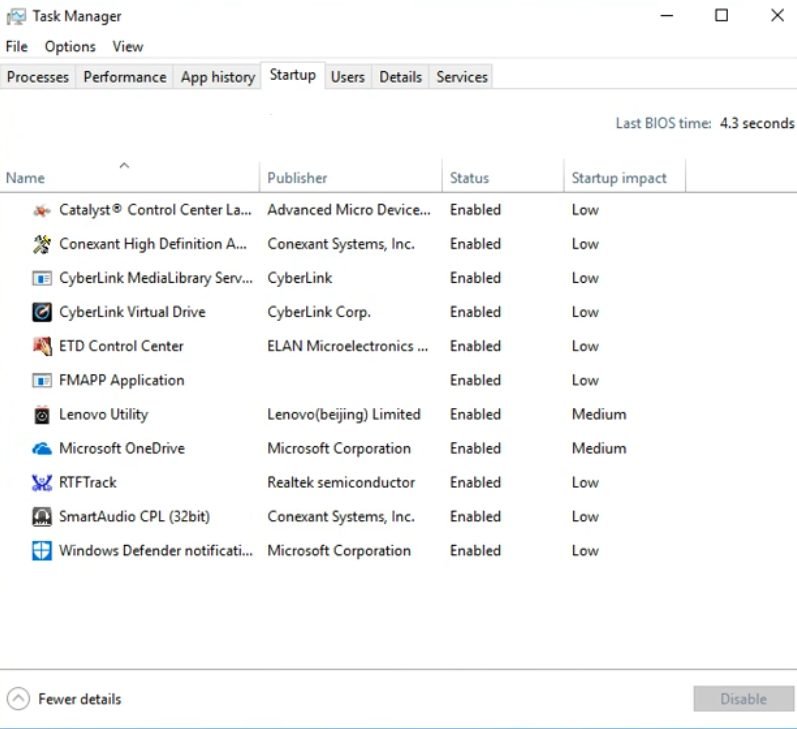The image size is (797, 729).
Task: Switch to the Services tab
Action: (x=462, y=77)
